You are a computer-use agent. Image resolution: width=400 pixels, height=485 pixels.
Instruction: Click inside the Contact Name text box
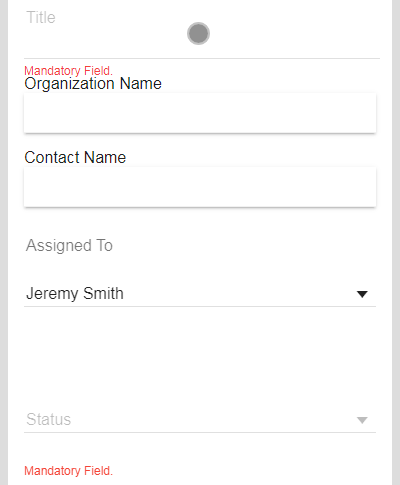(200, 187)
